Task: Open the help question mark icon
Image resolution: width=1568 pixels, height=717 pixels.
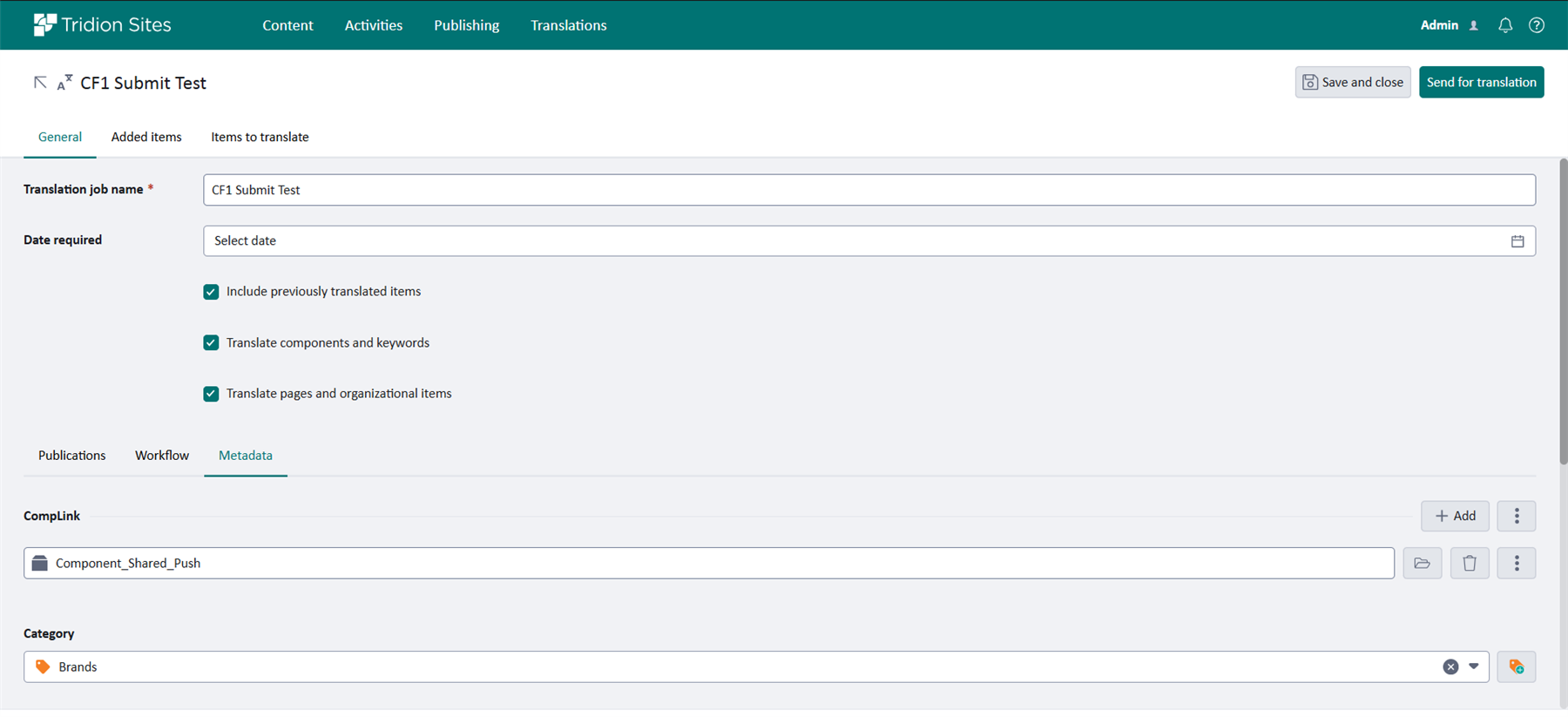Action: (1537, 25)
